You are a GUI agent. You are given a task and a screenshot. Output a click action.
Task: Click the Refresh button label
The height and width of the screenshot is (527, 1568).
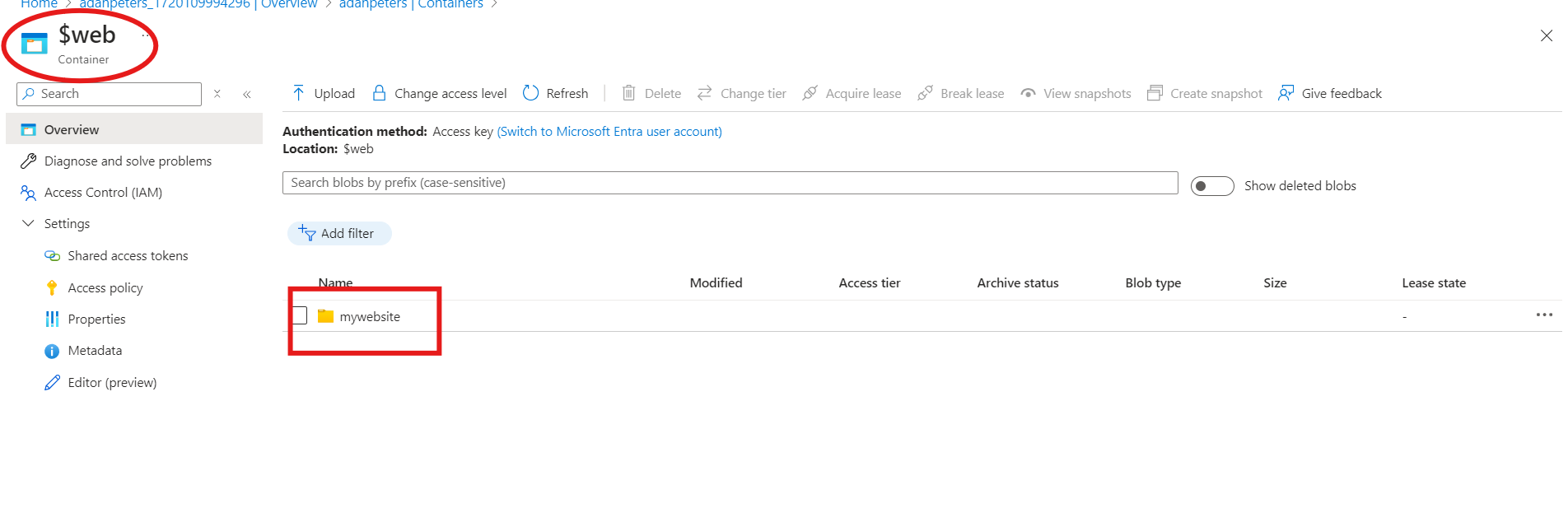[567, 94]
